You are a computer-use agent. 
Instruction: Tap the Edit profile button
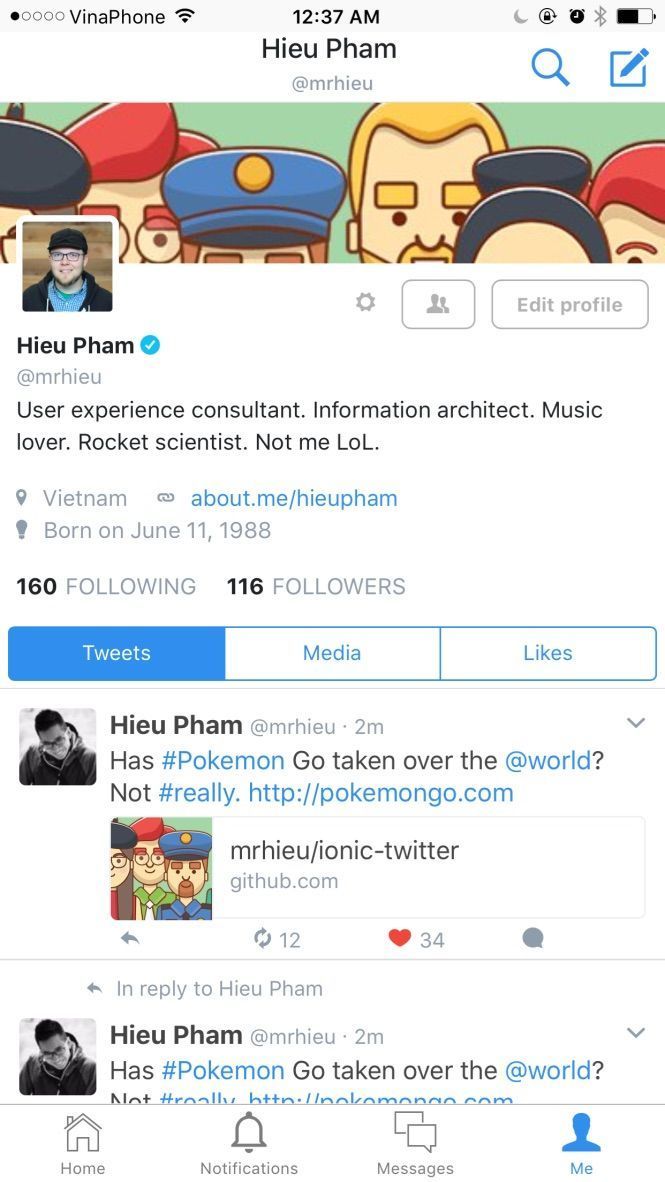click(x=570, y=304)
